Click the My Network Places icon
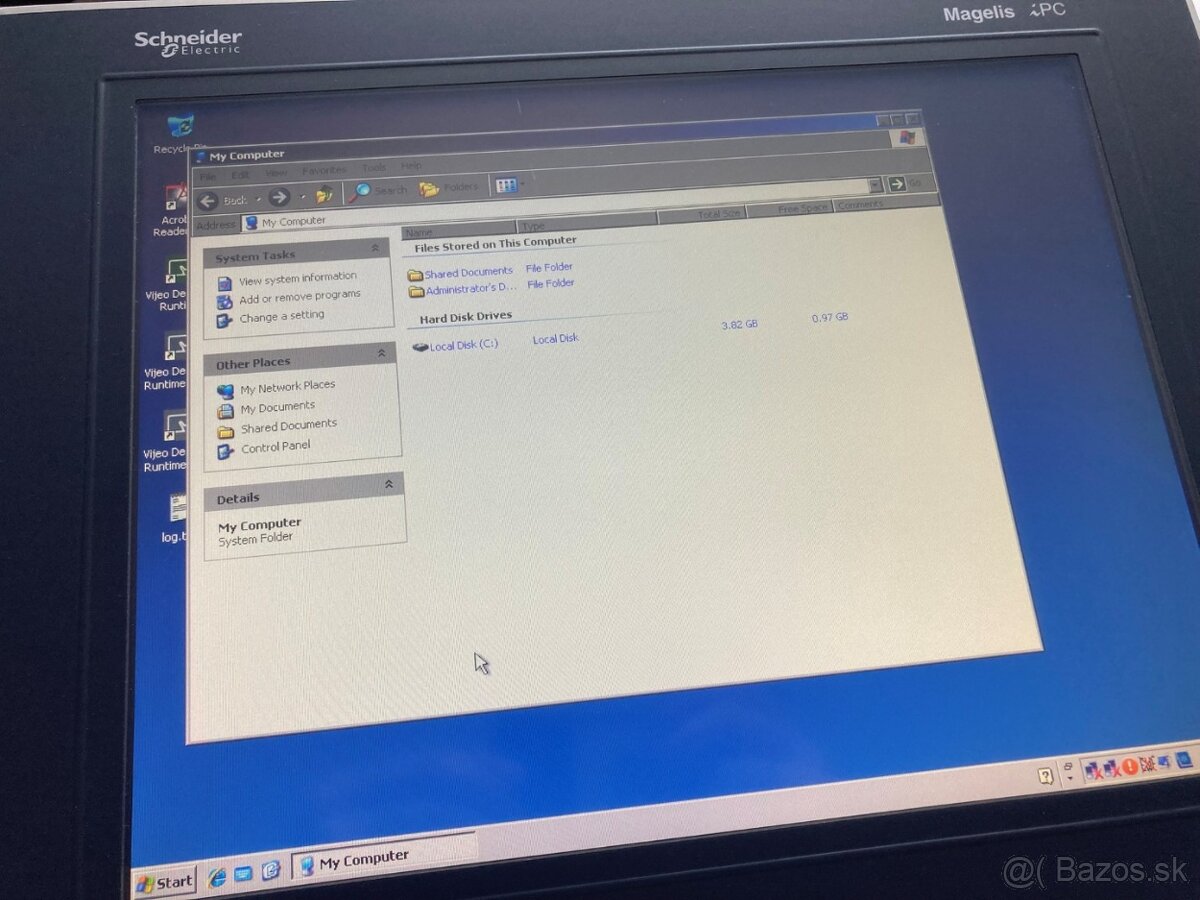Image resolution: width=1200 pixels, height=900 pixels. (226, 391)
